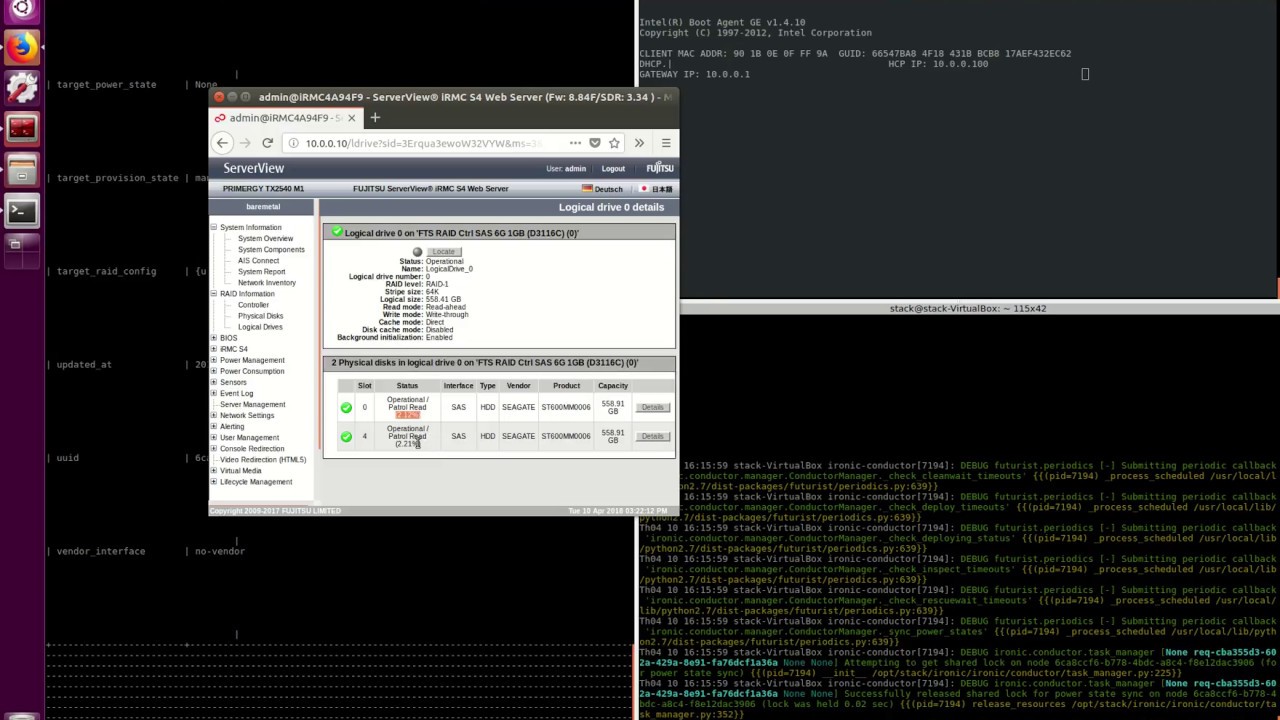
Task: Switch language with the German flag
Action: 587,189
